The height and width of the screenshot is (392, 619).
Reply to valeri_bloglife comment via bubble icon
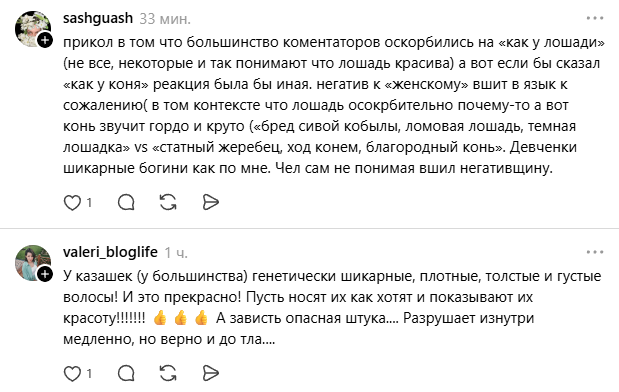(x=126, y=373)
